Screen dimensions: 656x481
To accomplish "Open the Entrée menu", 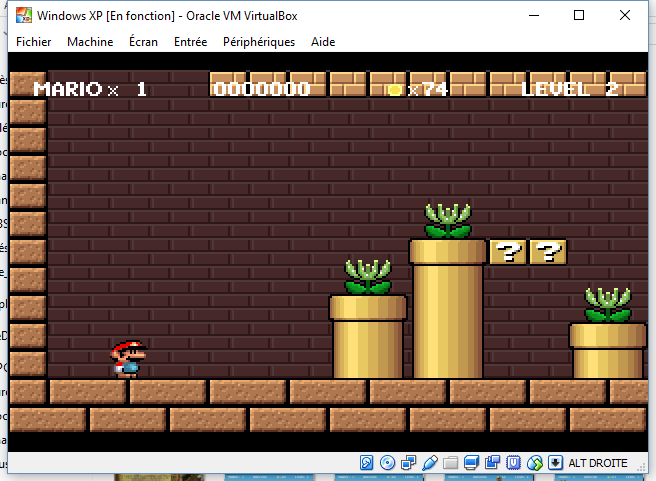I will [x=190, y=42].
